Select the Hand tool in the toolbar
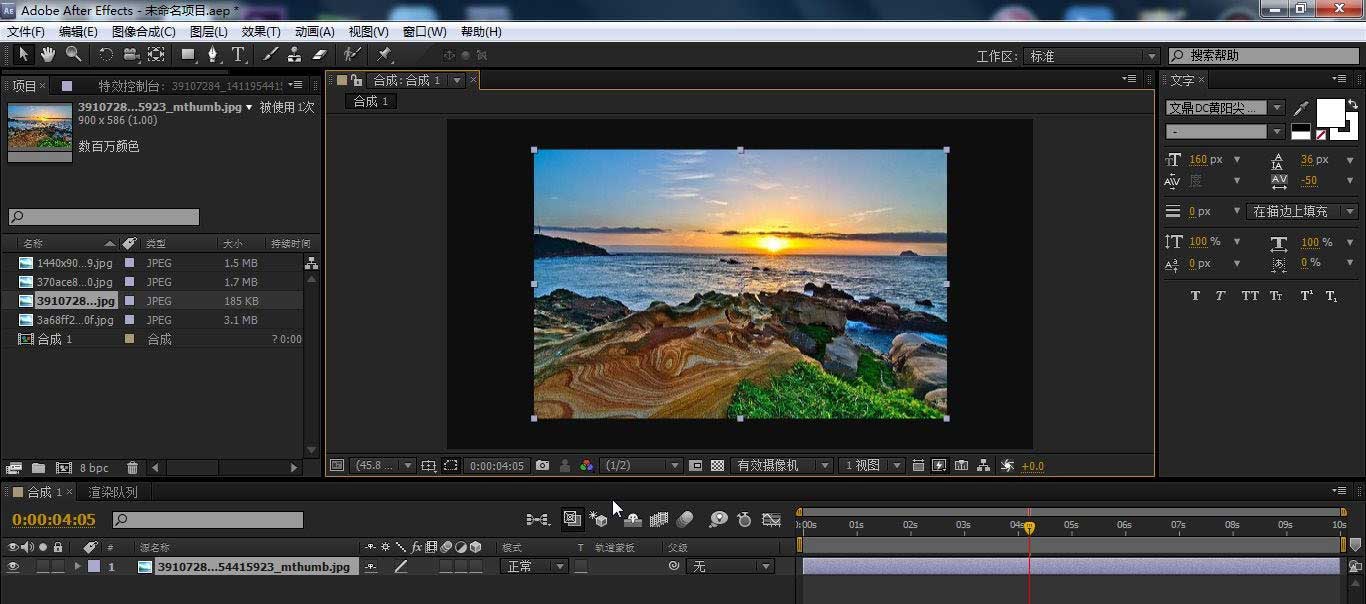 pos(48,55)
